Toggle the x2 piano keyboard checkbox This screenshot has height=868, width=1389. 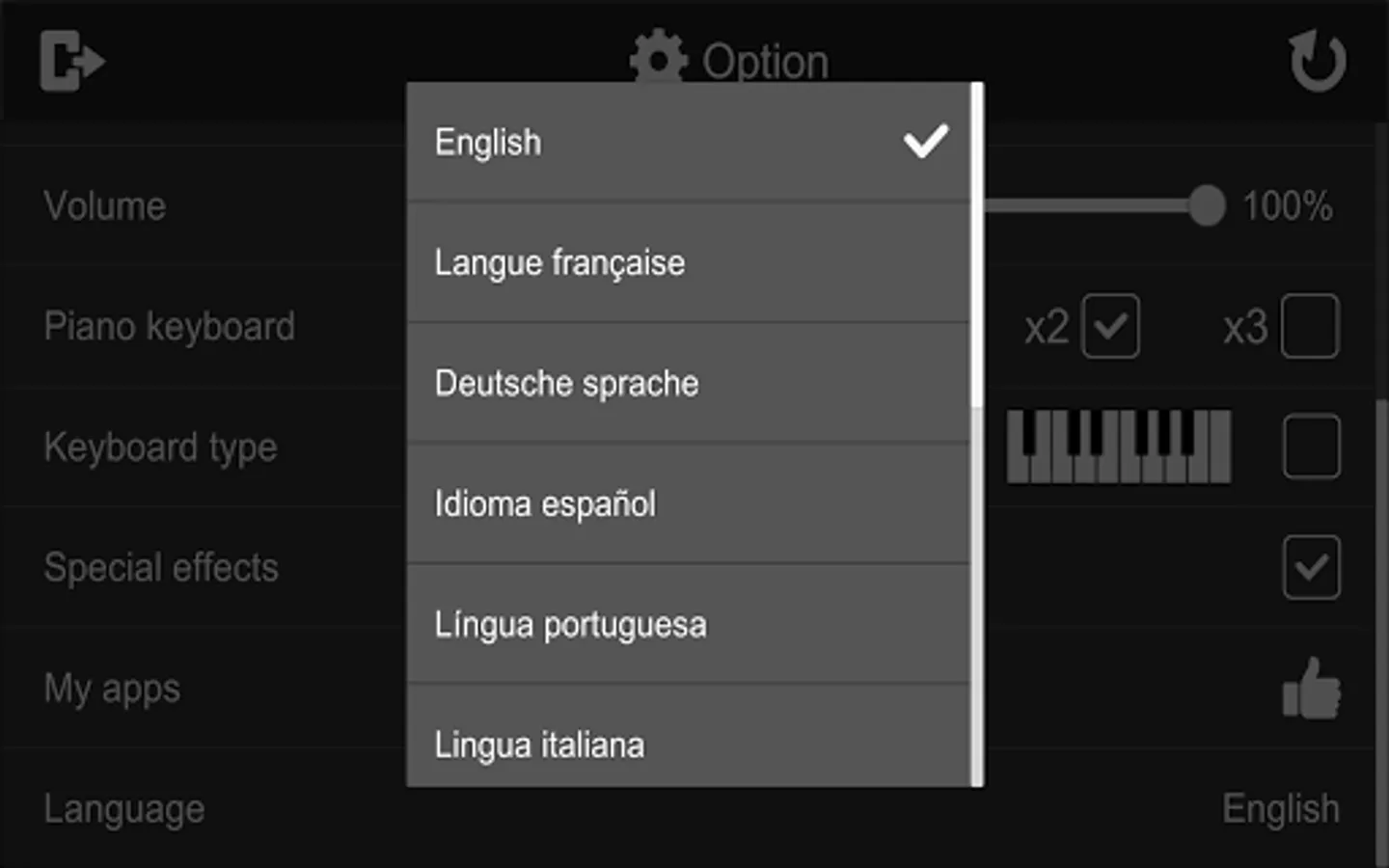click(1110, 326)
